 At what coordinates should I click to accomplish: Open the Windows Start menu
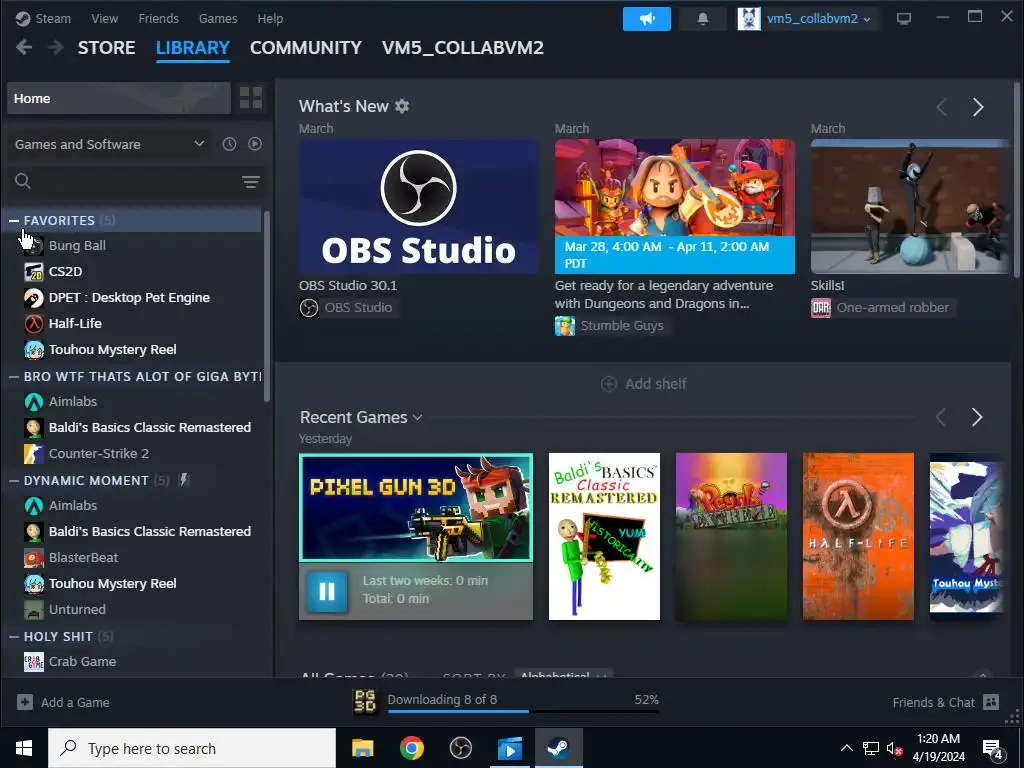[24, 748]
